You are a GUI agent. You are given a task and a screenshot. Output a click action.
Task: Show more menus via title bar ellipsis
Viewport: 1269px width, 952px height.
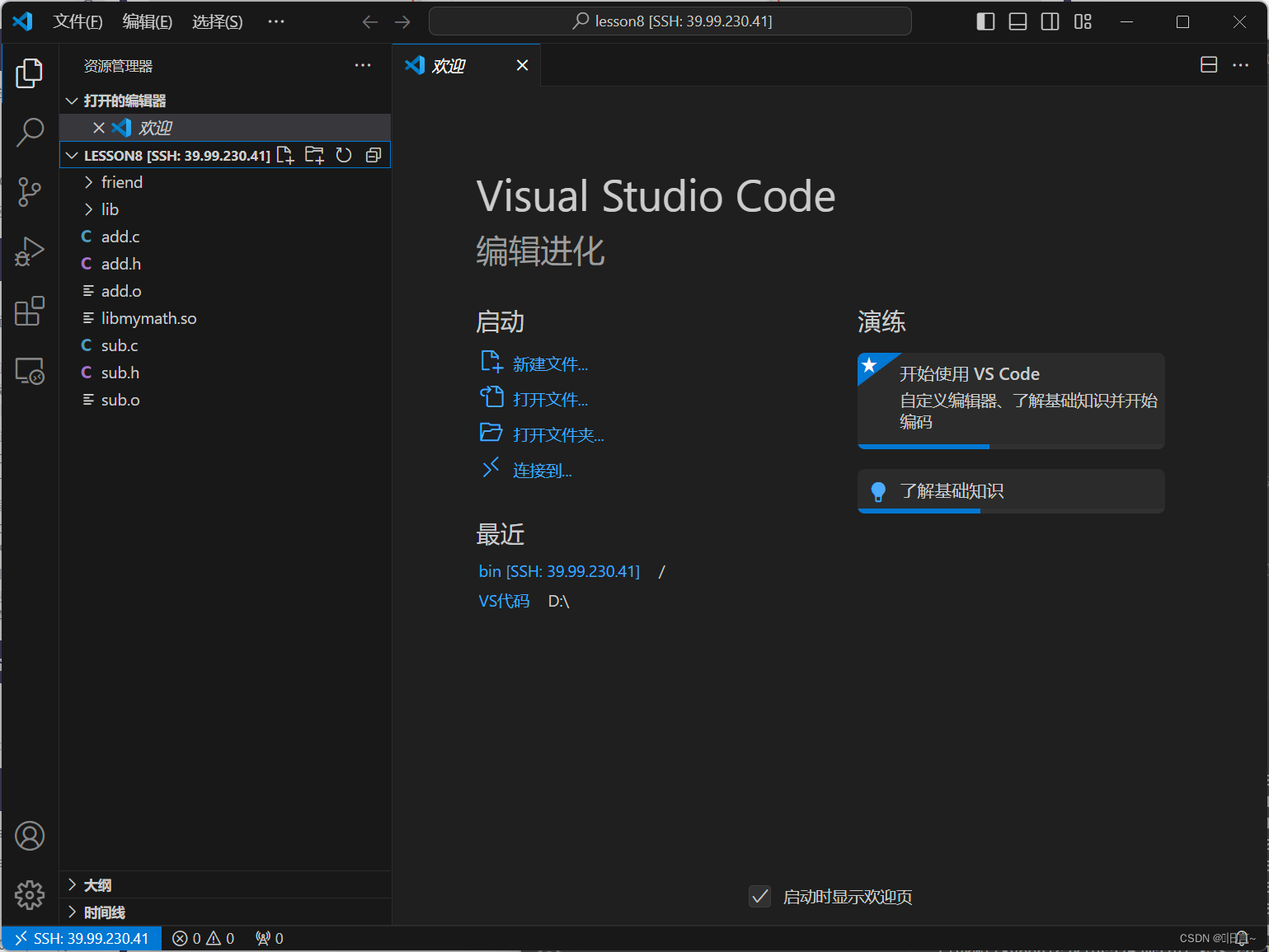[276, 21]
